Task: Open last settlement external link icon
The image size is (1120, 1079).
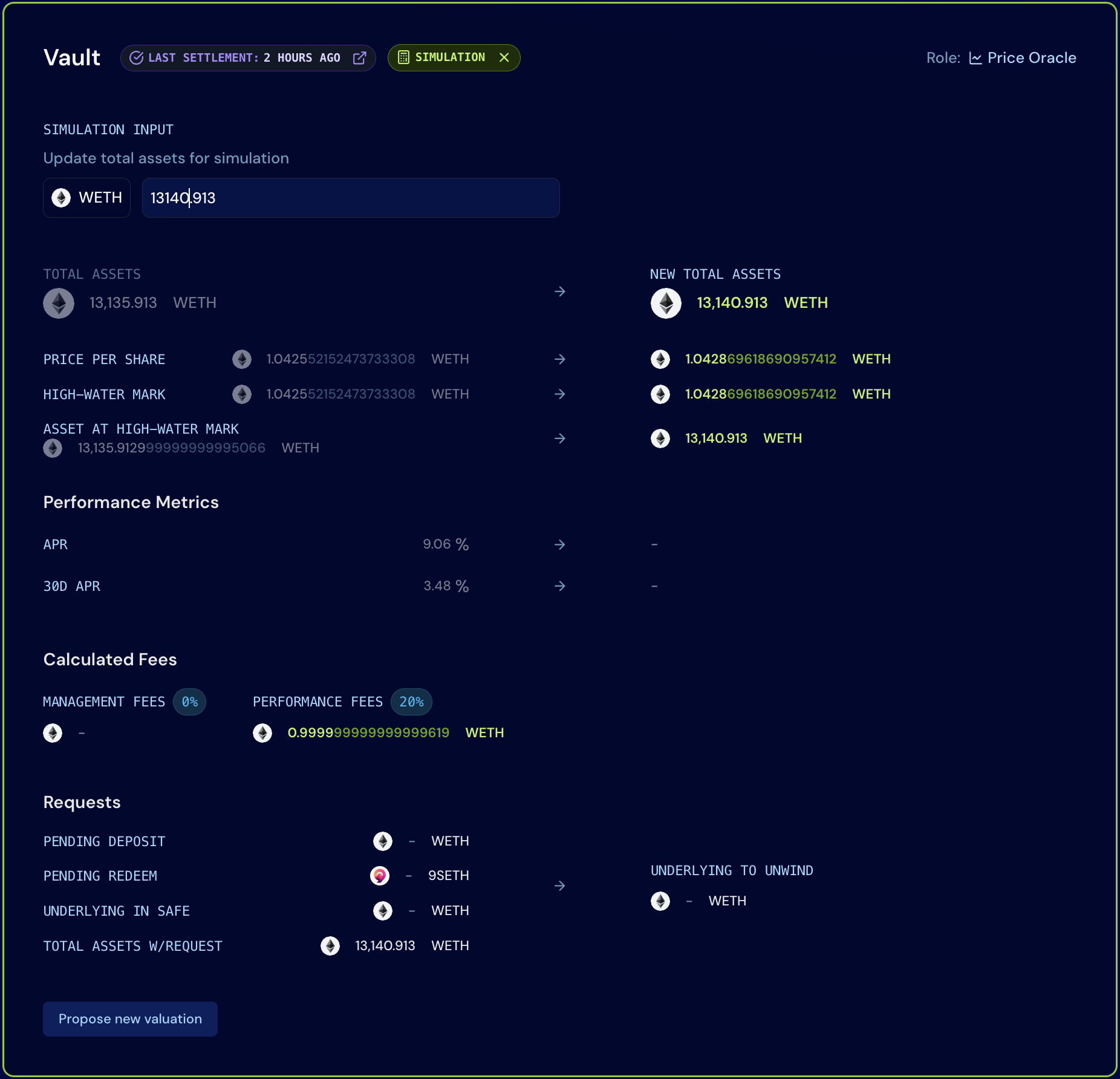Action: pyautogui.click(x=360, y=57)
